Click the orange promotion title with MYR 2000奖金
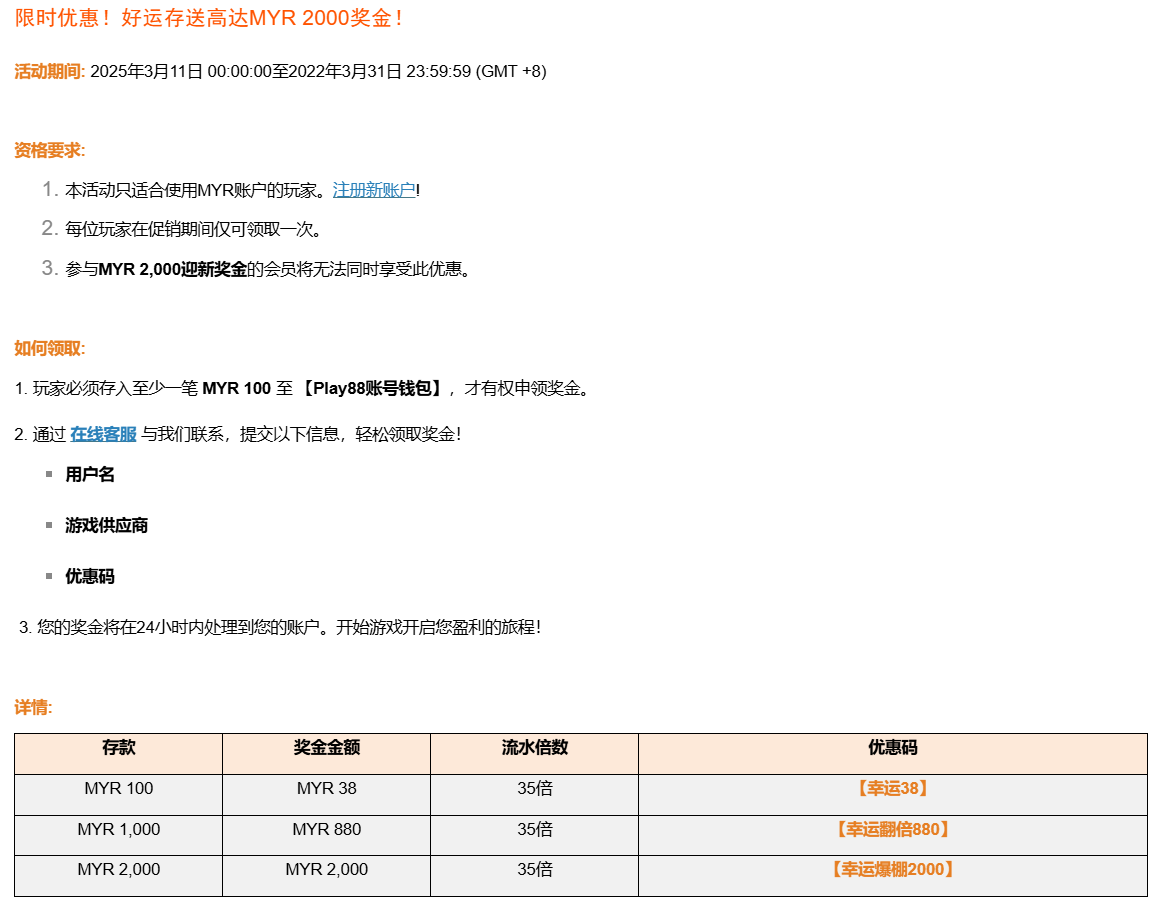This screenshot has width=1159, height=908. [209, 18]
